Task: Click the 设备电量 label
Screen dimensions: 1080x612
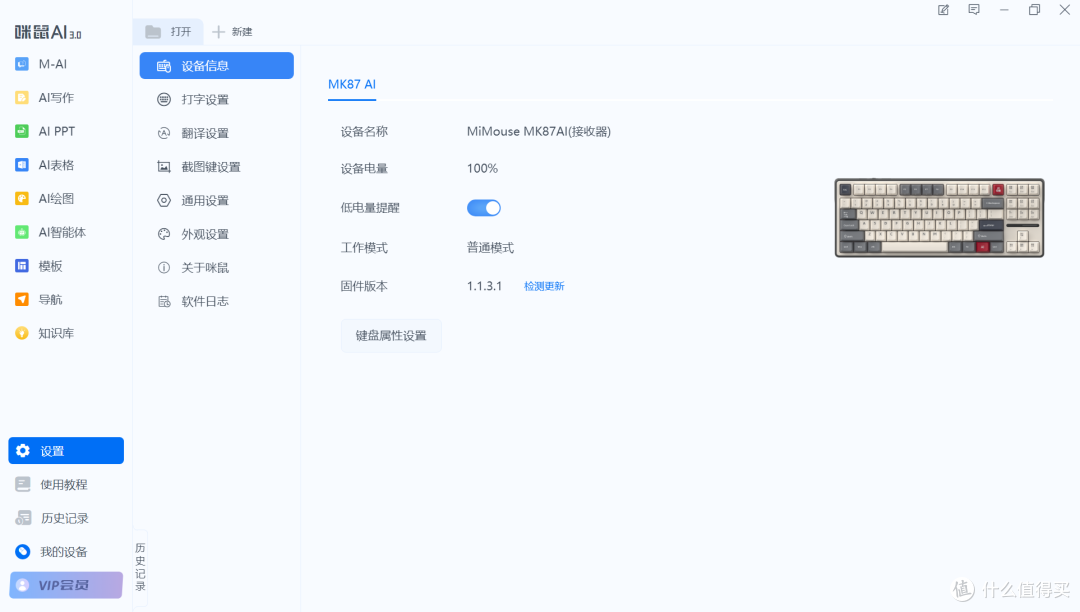Action: pos(364,169)
